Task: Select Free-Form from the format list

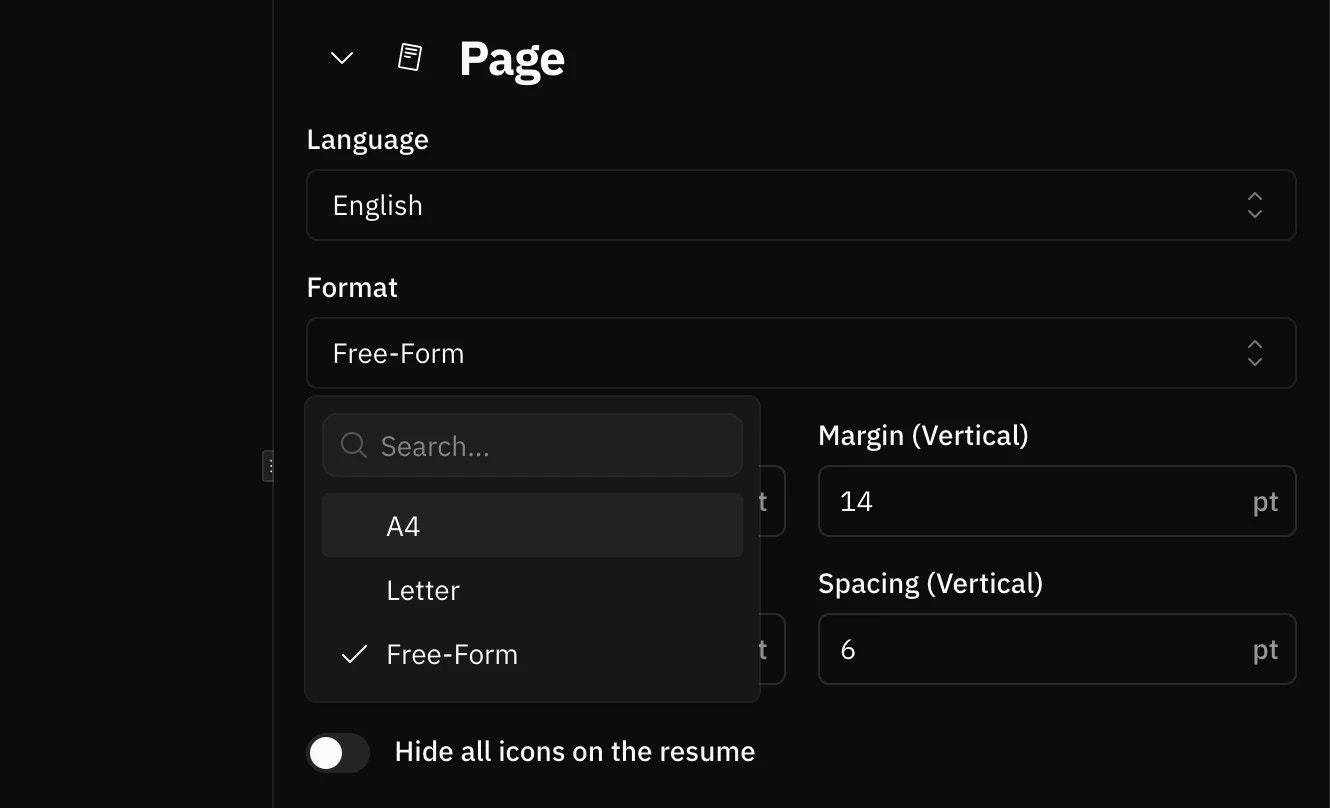Action: pos(452,654)
